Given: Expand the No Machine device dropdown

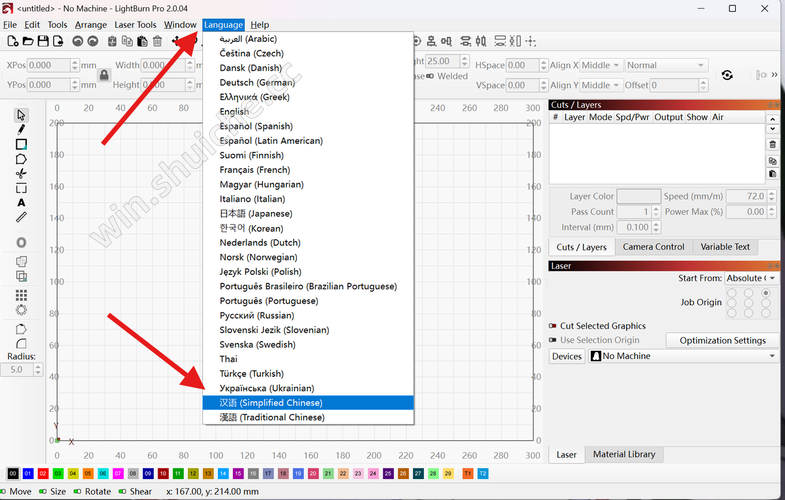Looking at the screenshot, I should tap(683, 356).
